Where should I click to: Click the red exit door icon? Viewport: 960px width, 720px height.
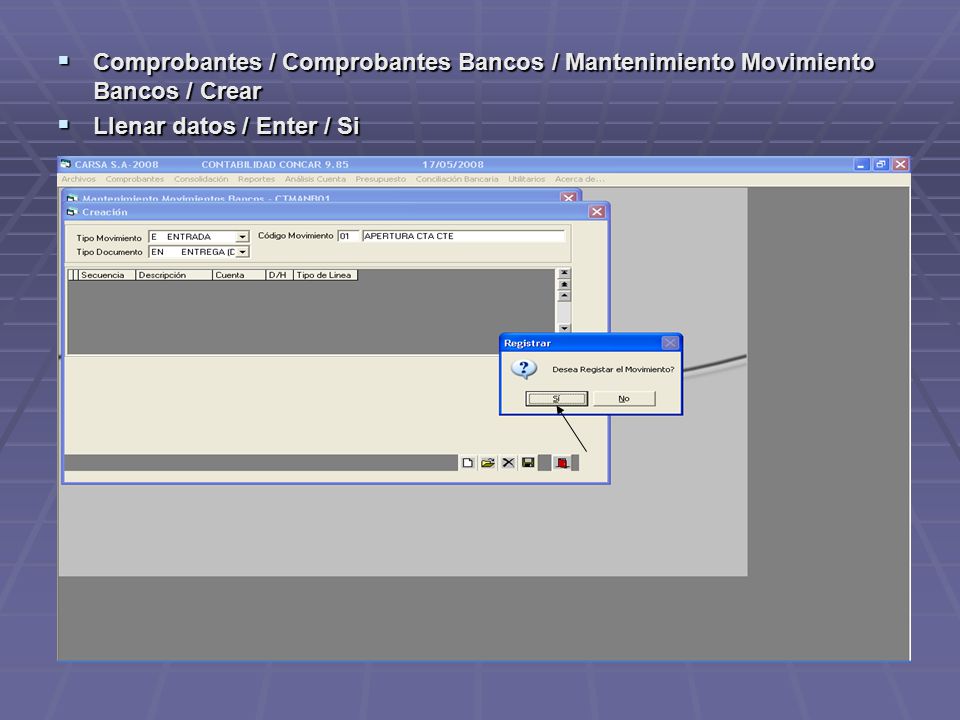562,463
